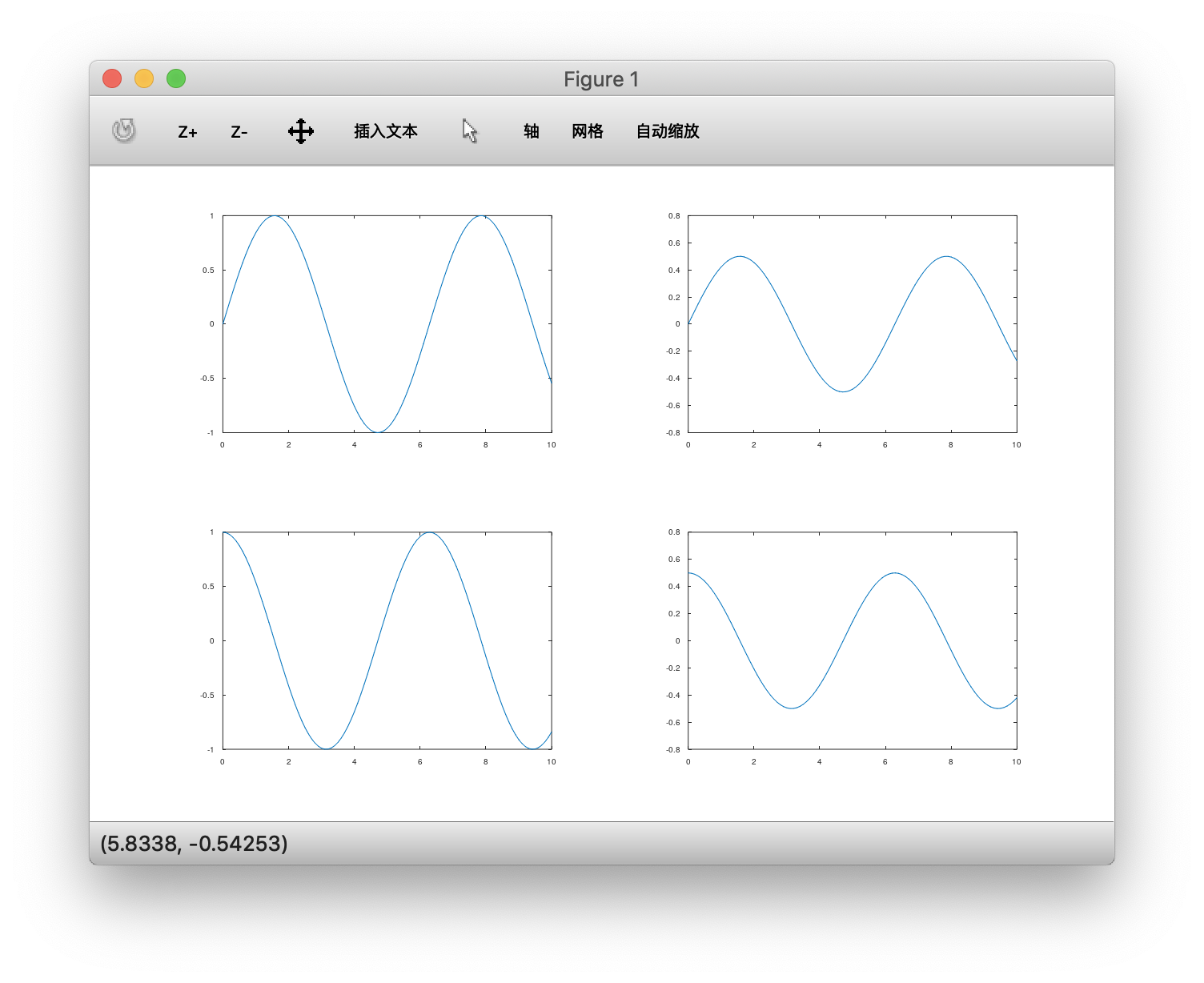Click the rotate tool icon in toolbar
The image size is (1204, 983).
point(124,130)
